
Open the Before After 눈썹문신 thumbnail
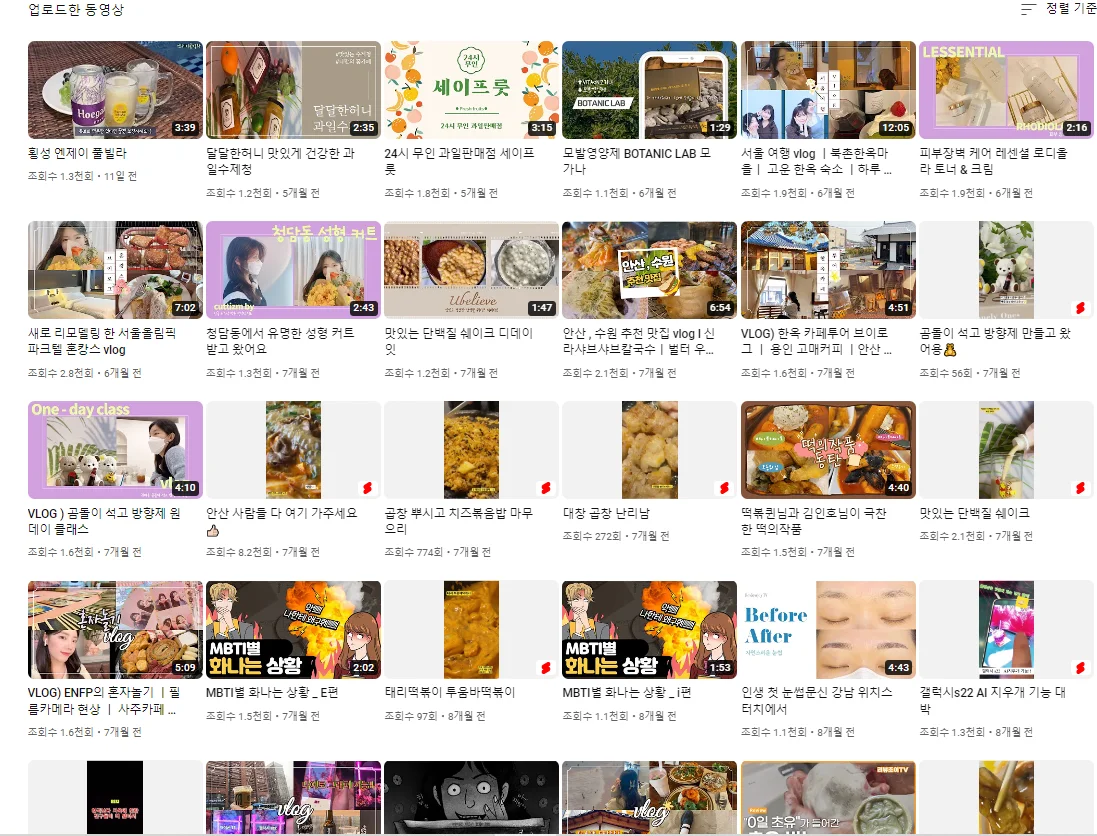pyautogui.click(x=828, y=630)
